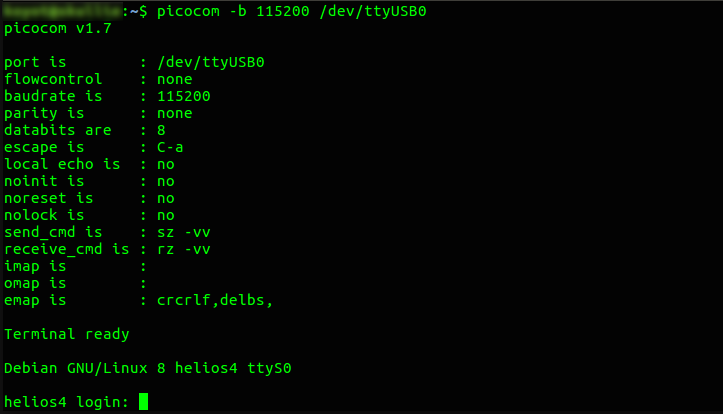Image resolution: width=723 pixels, height=414 pixels.
Task: Click the receive_cmd value 'rz -vv'
Action: coord(184,249)
